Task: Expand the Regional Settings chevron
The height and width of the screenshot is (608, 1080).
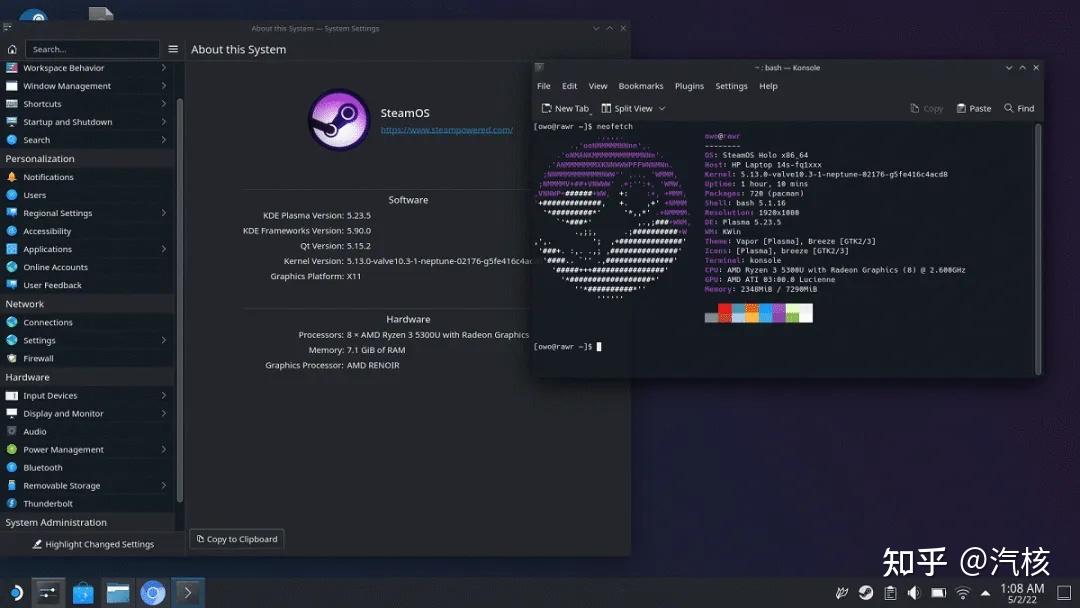Action: coord(164,213)
